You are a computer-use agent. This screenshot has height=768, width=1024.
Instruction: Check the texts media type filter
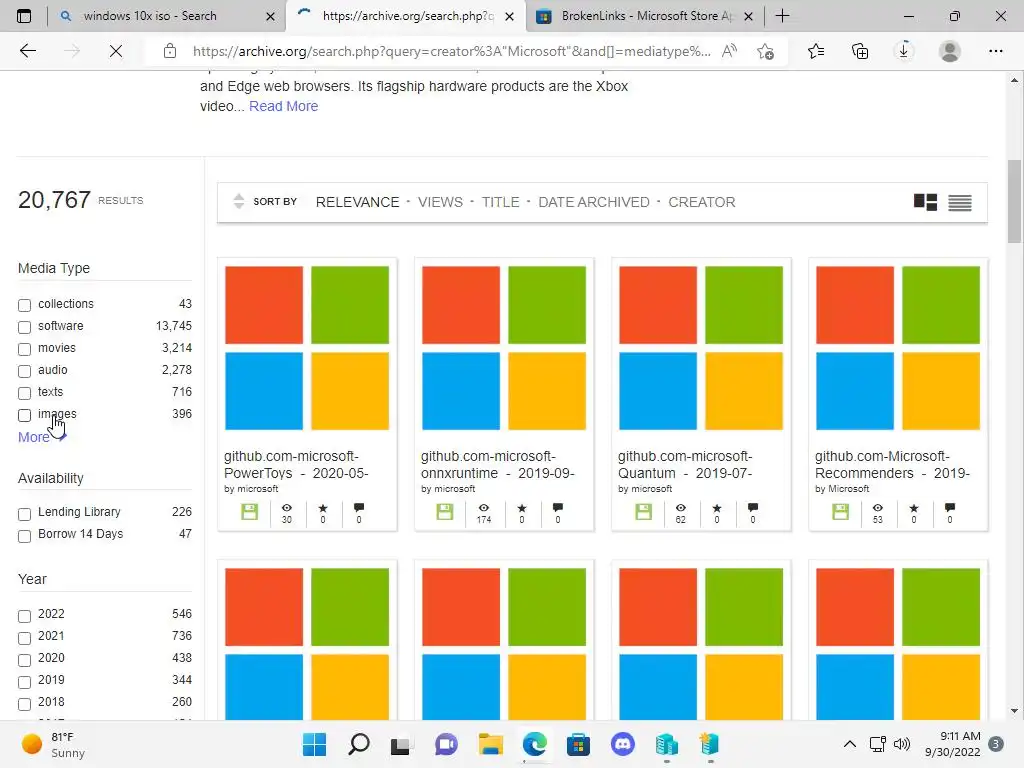click(x=24, y=393)
